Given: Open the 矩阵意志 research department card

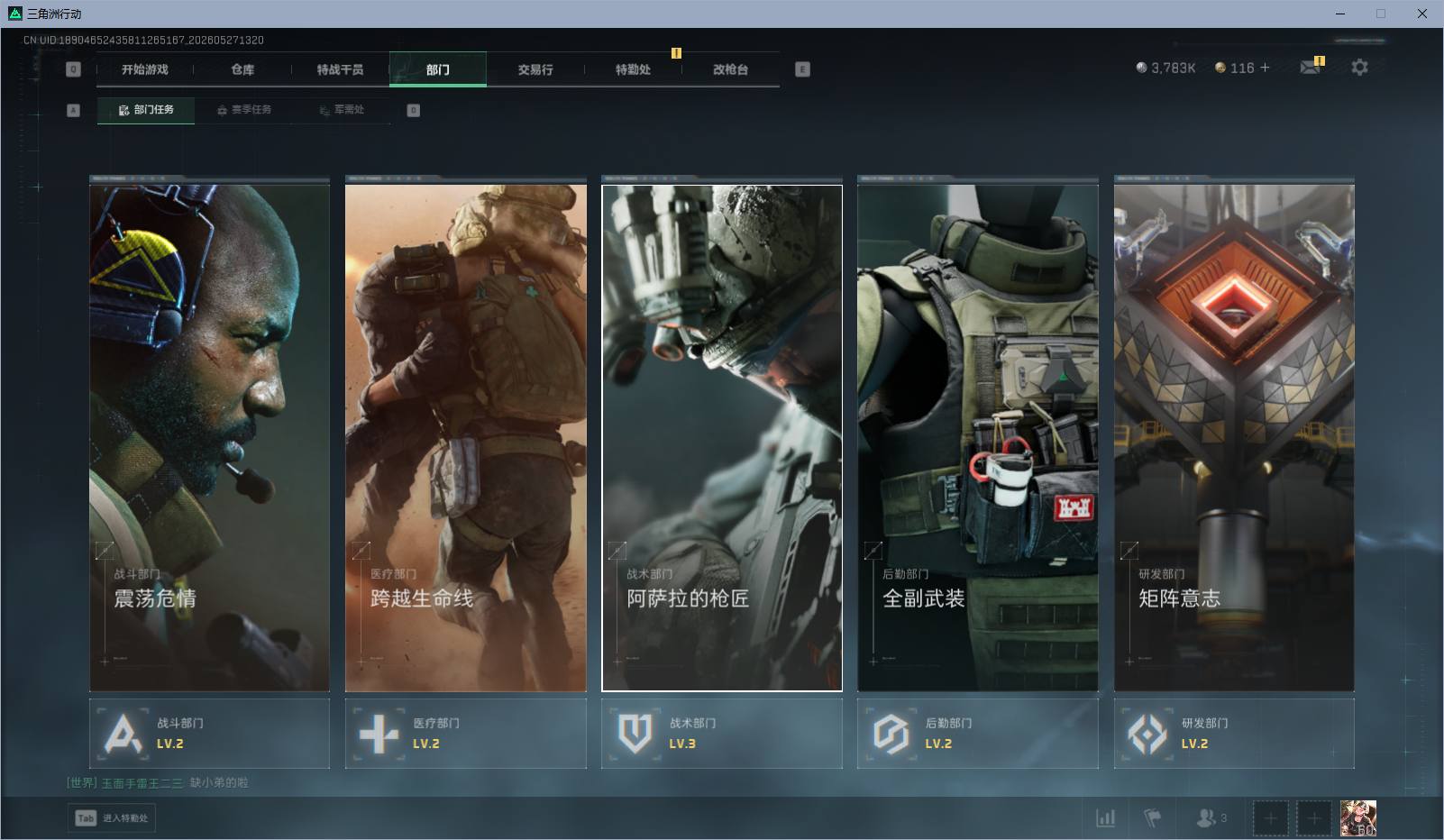Looking at the screenshot, I should pyautogui.click(x=1234, y=438).
